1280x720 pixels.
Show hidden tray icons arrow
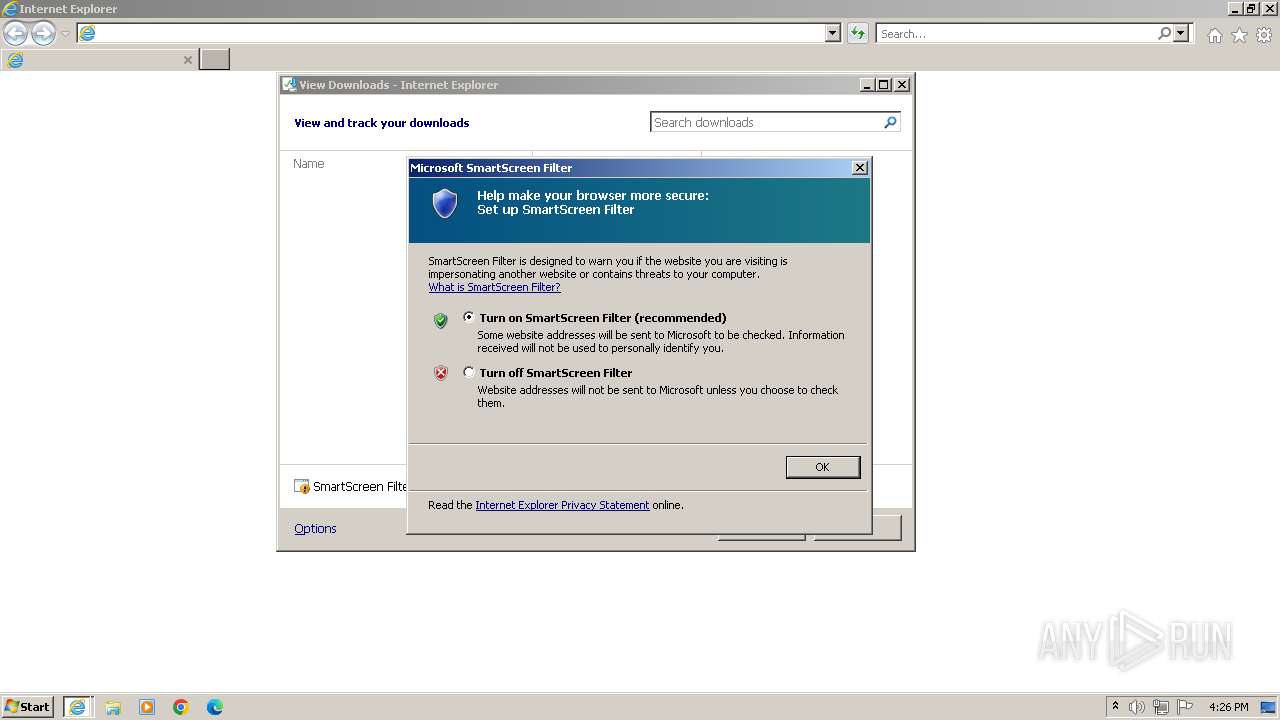[x=1115, y=706]
